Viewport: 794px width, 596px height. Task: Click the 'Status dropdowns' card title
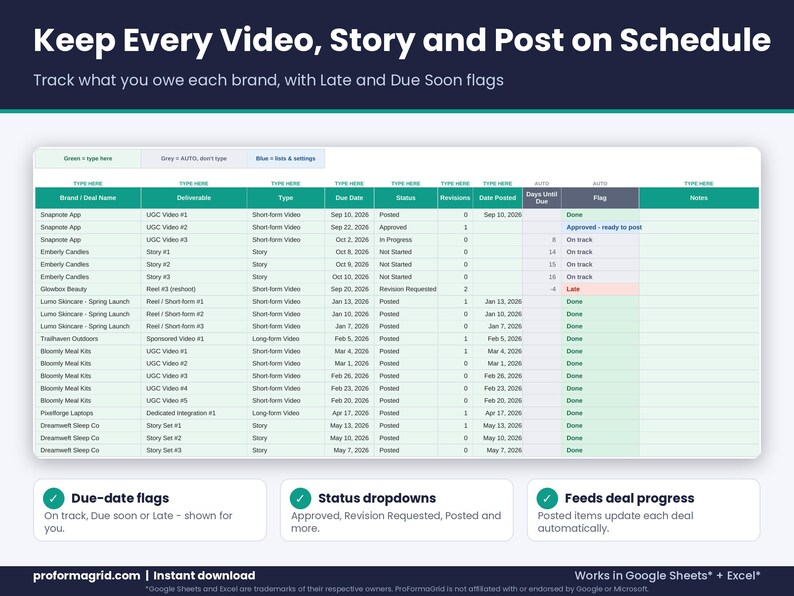[377, 498]
